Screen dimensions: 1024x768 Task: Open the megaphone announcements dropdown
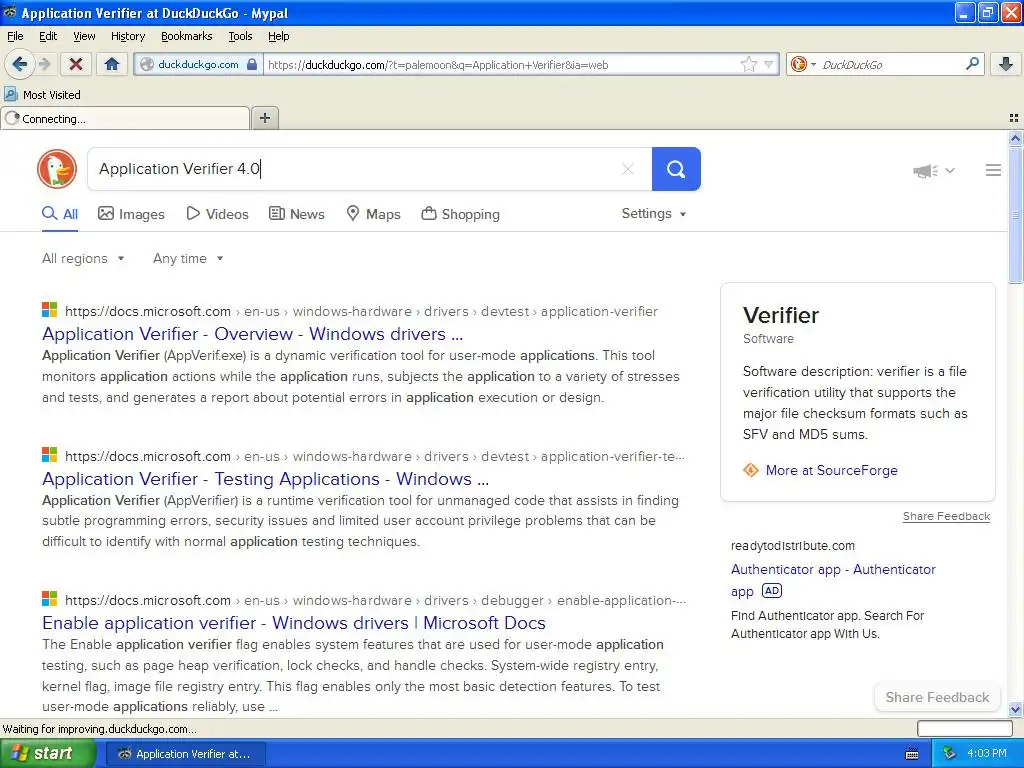[x=934, y=170]
